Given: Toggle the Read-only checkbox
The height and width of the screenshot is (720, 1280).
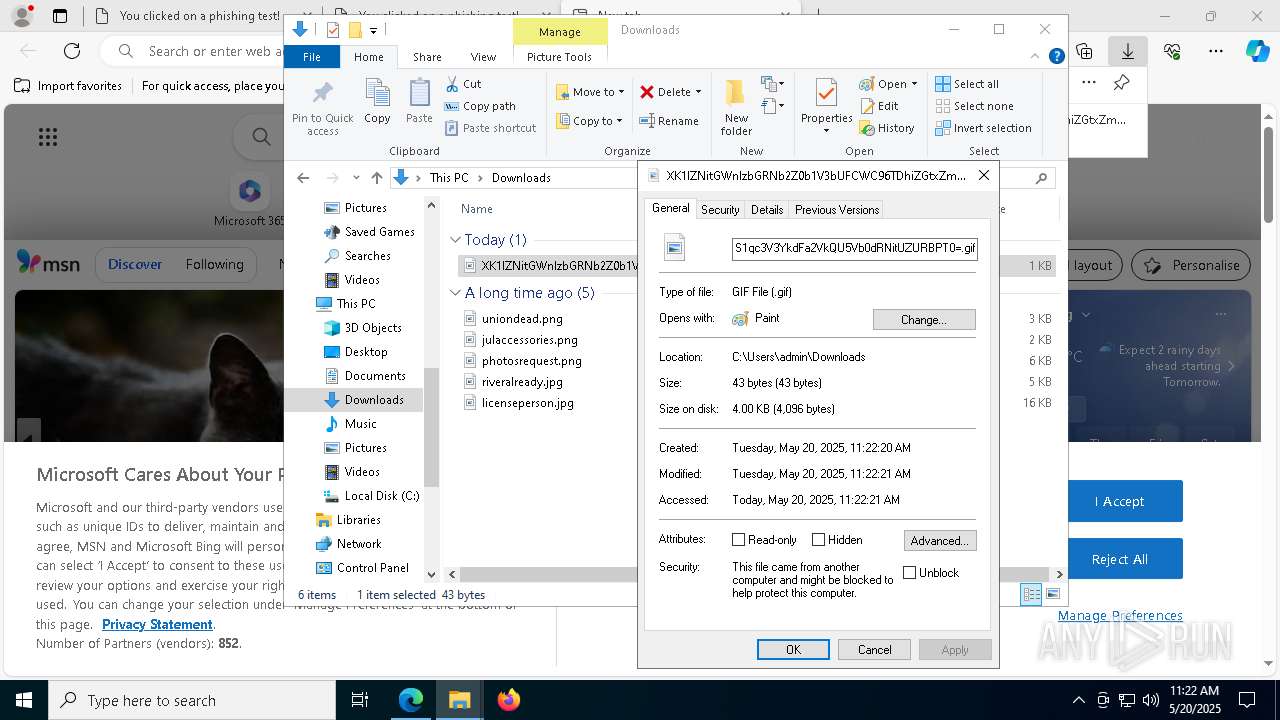Looking at the screenshot, I should pos(739,540).
